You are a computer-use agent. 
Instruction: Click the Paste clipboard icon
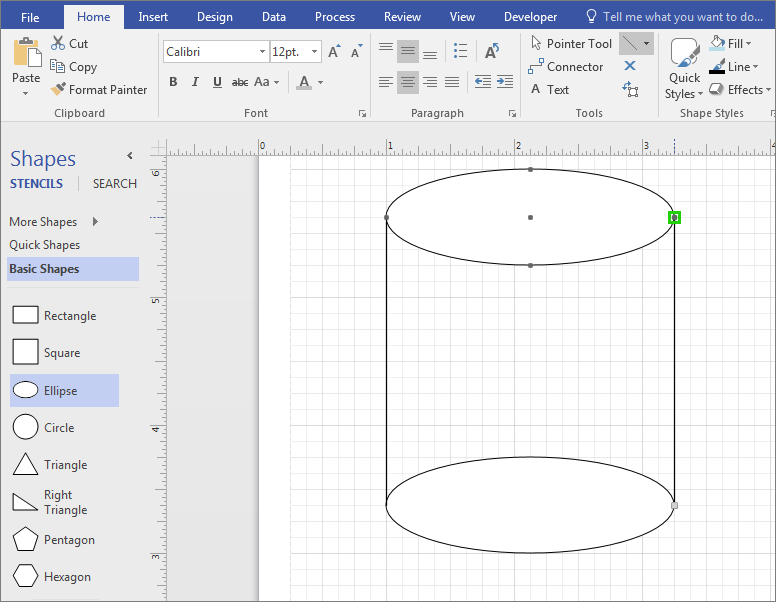27,52
